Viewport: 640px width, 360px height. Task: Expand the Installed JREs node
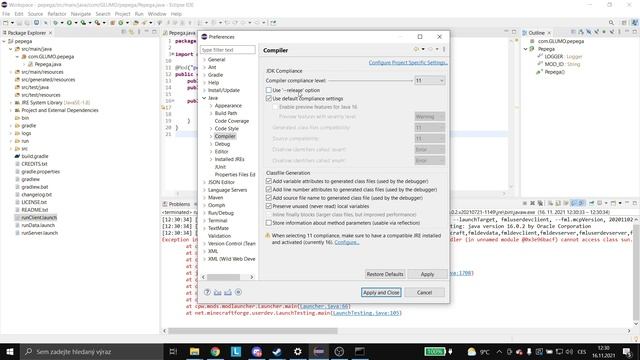(211, 159)
